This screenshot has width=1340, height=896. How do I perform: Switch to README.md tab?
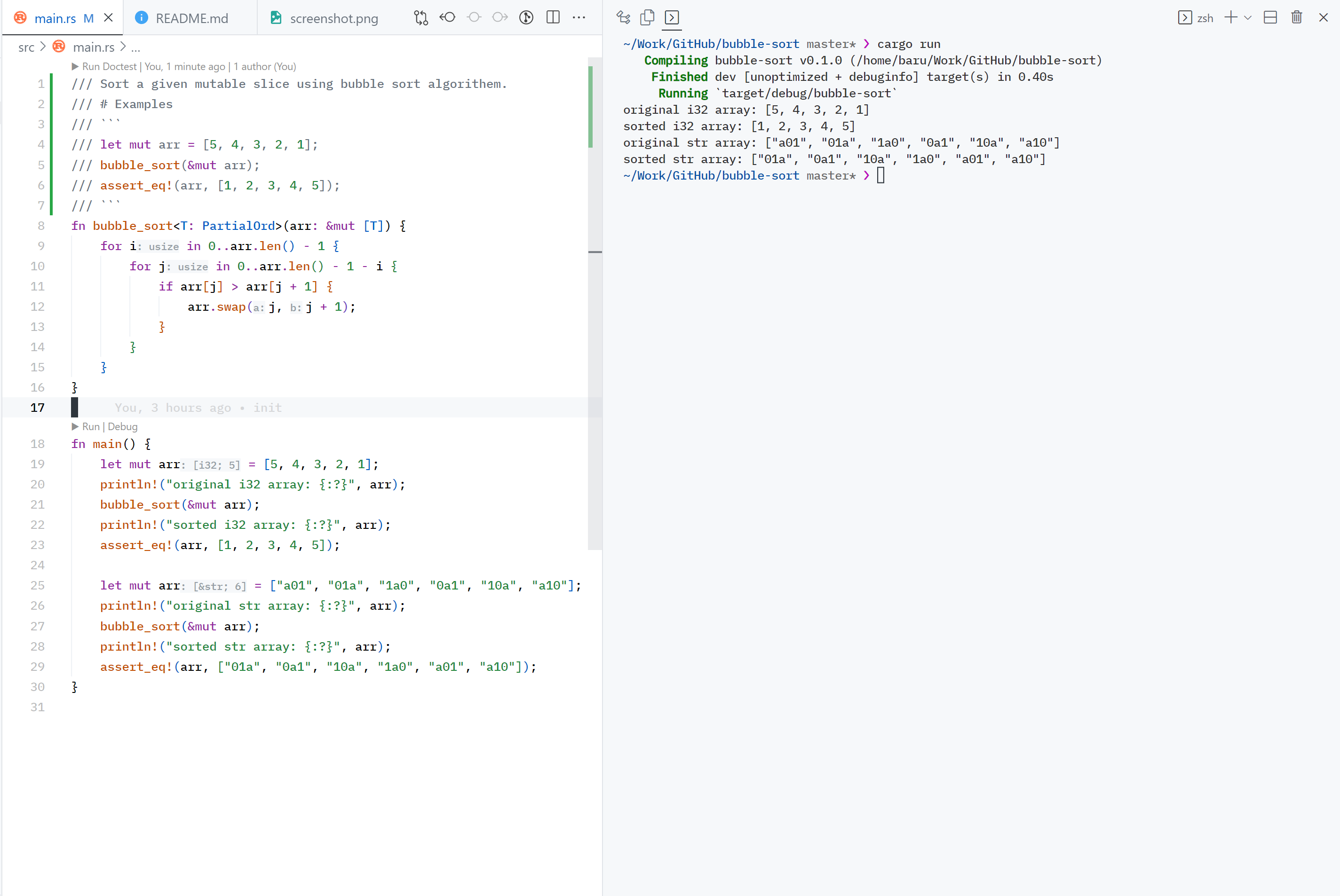pos(191,18)
